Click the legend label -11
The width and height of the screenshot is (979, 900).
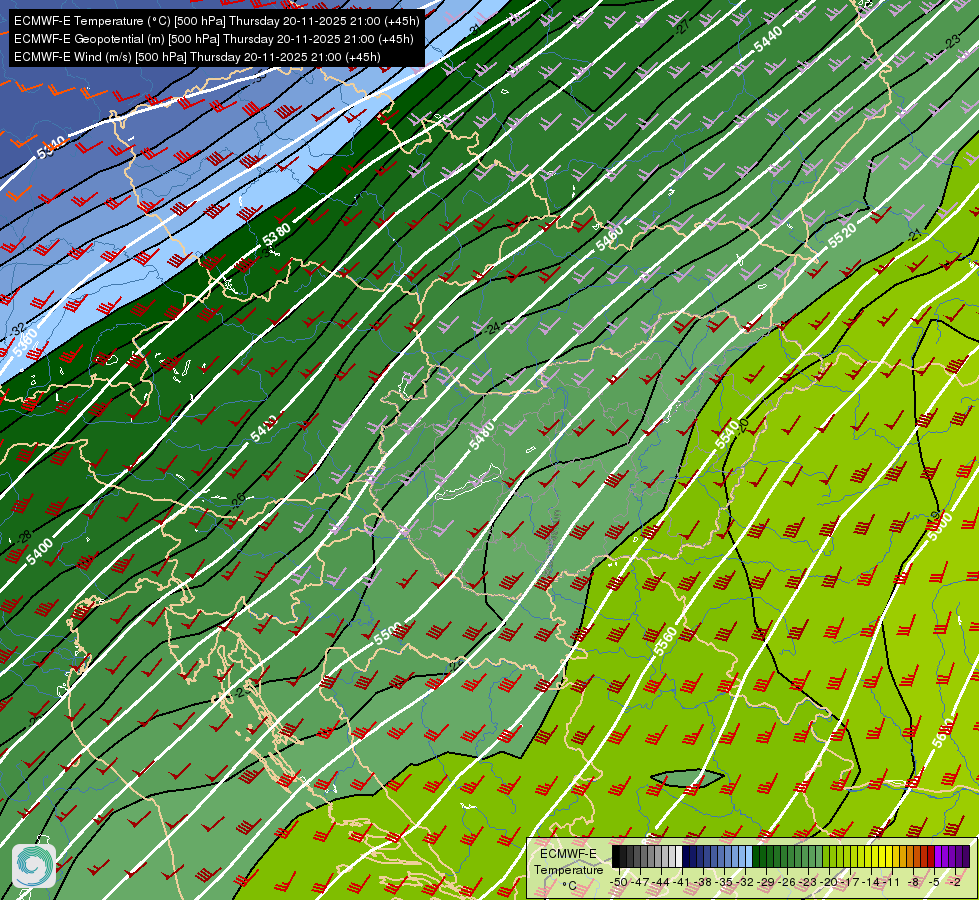[x=891, y=882]
